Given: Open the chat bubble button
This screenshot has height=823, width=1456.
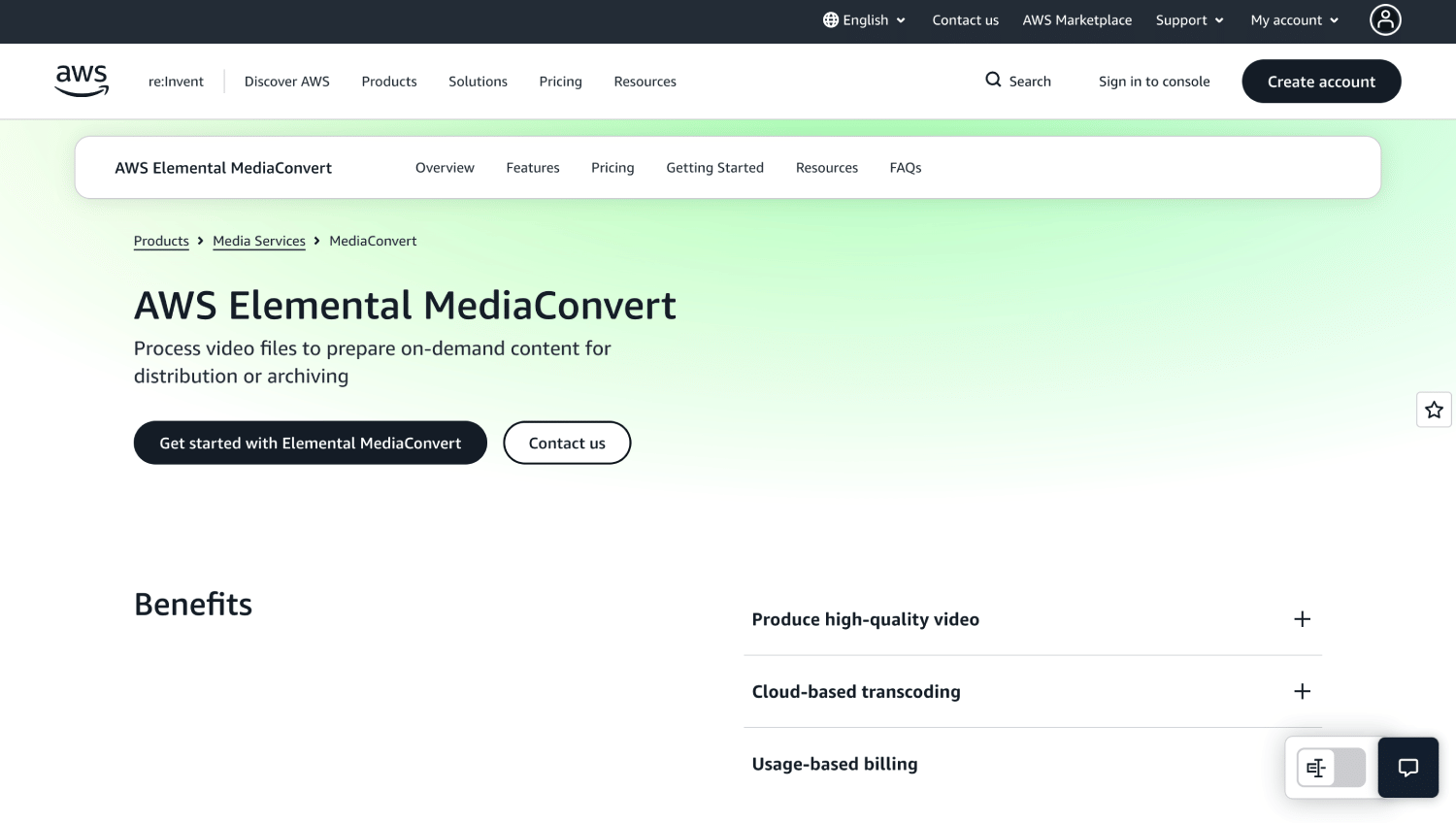Looking at the screenshot, I should coord(1408,768).
